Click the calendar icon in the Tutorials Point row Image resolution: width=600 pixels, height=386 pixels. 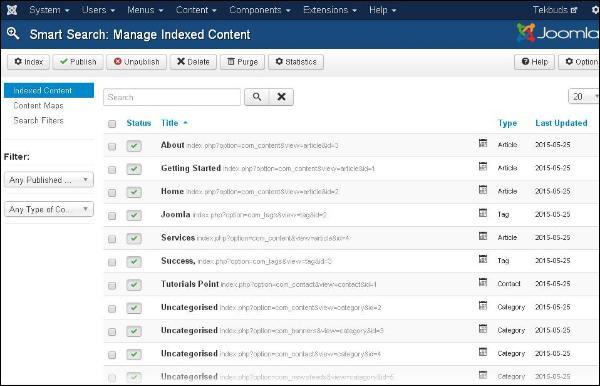pos(483,282)
